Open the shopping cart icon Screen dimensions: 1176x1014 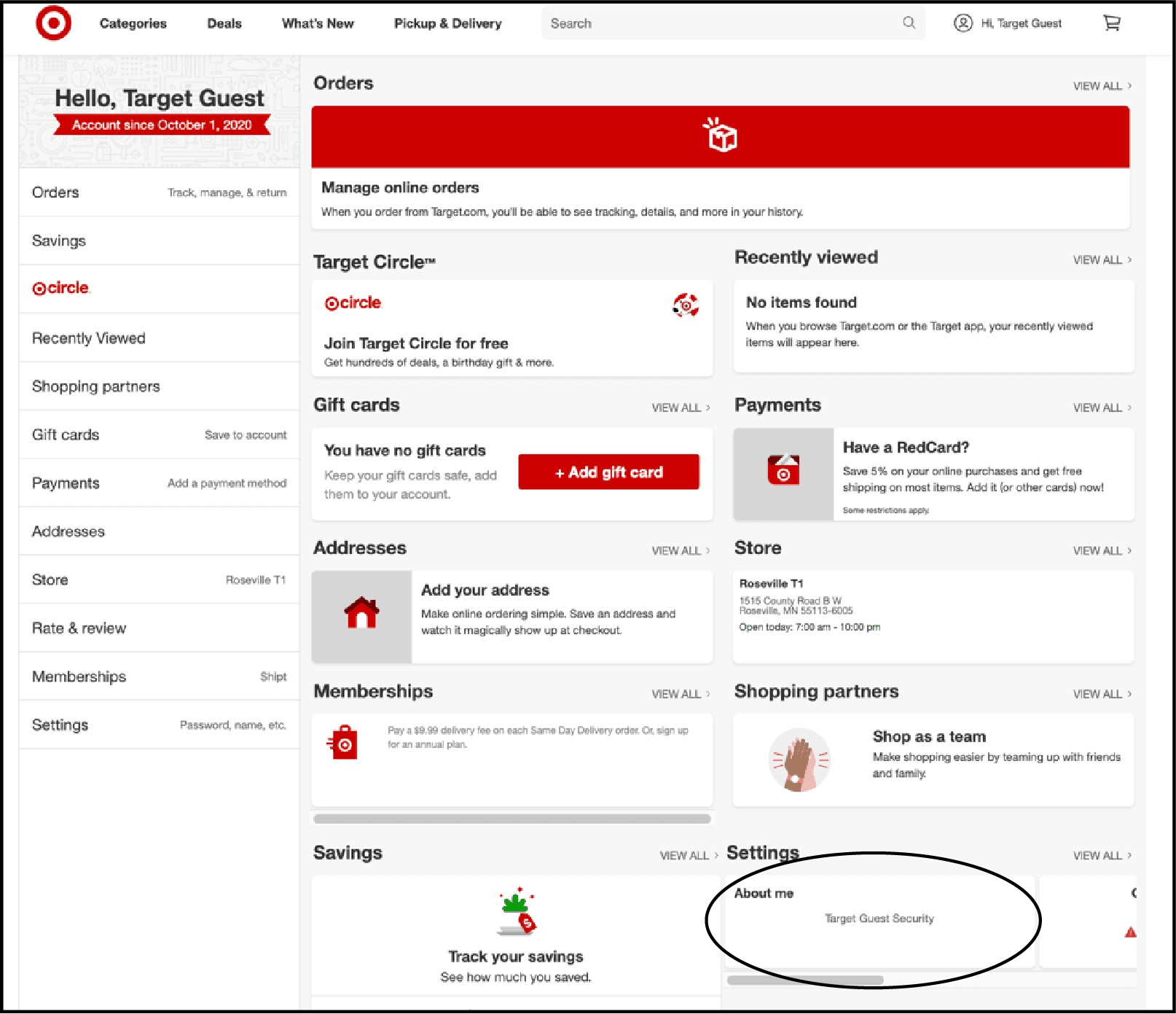(x=1112, y=23)
